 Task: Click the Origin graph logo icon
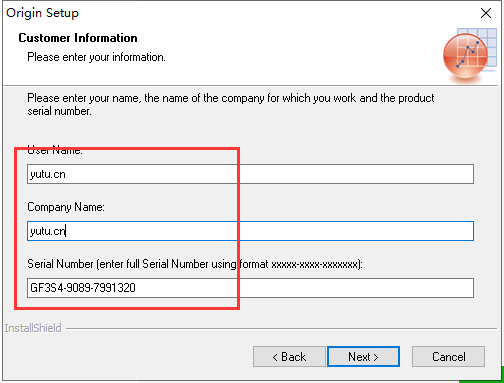coord(469,55)
